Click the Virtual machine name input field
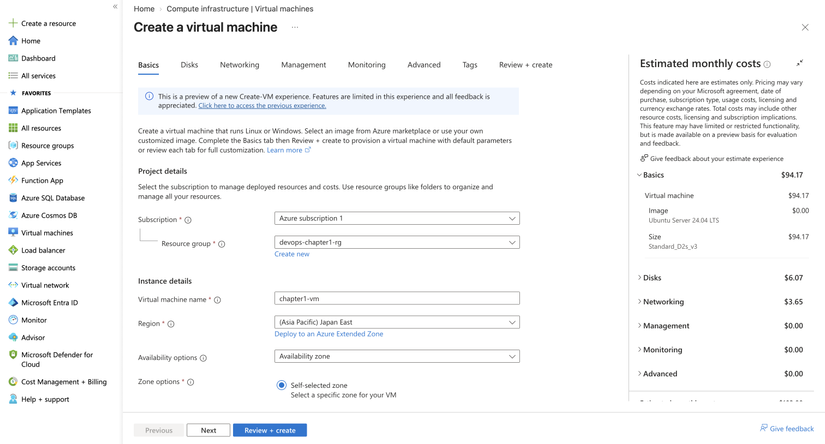 click(397, 298)
